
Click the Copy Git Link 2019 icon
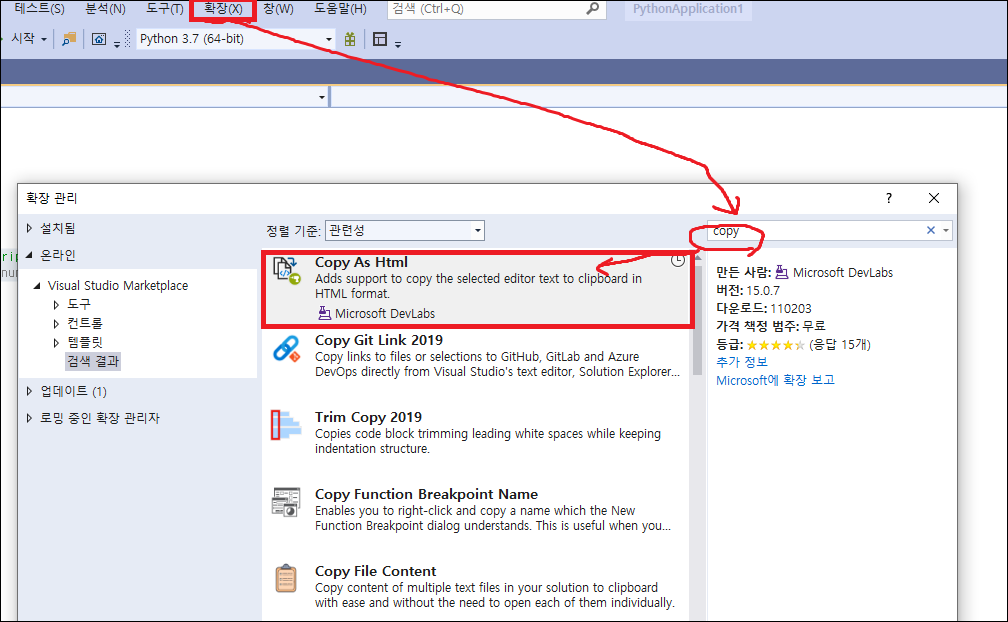pyautogui.click(x=286, y=349)
